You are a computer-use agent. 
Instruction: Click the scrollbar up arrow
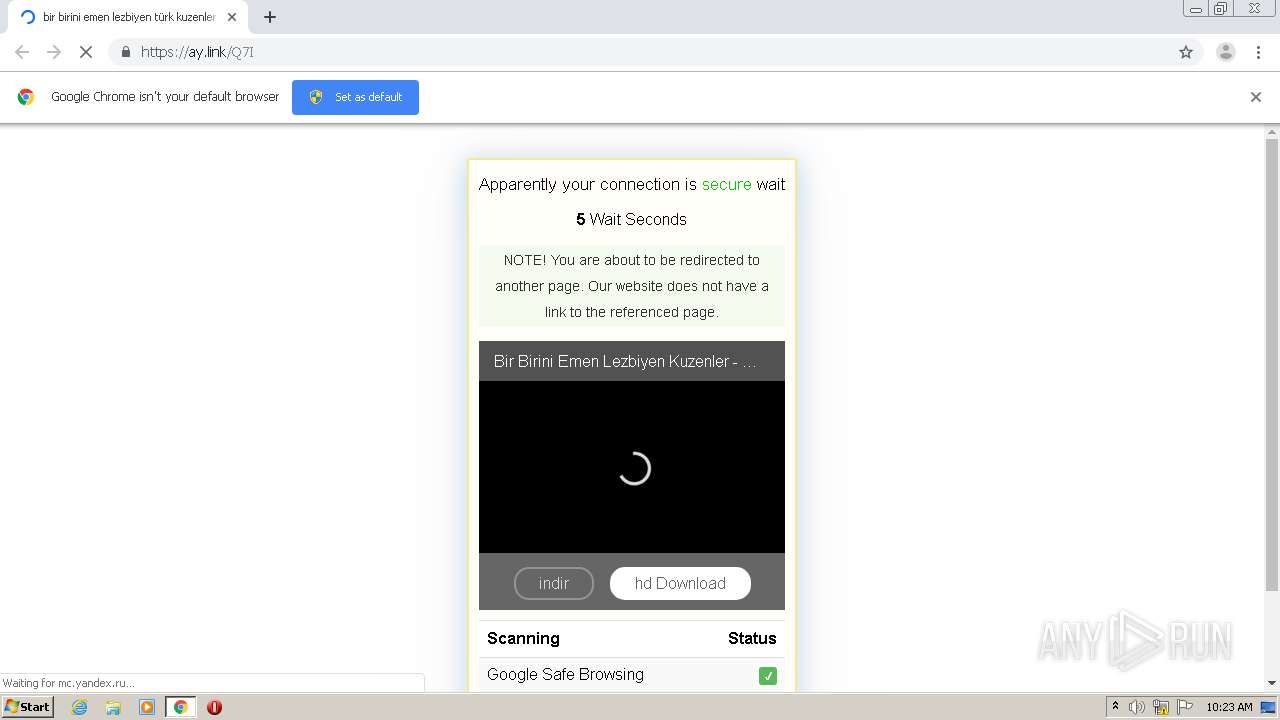pos(1272,131)
